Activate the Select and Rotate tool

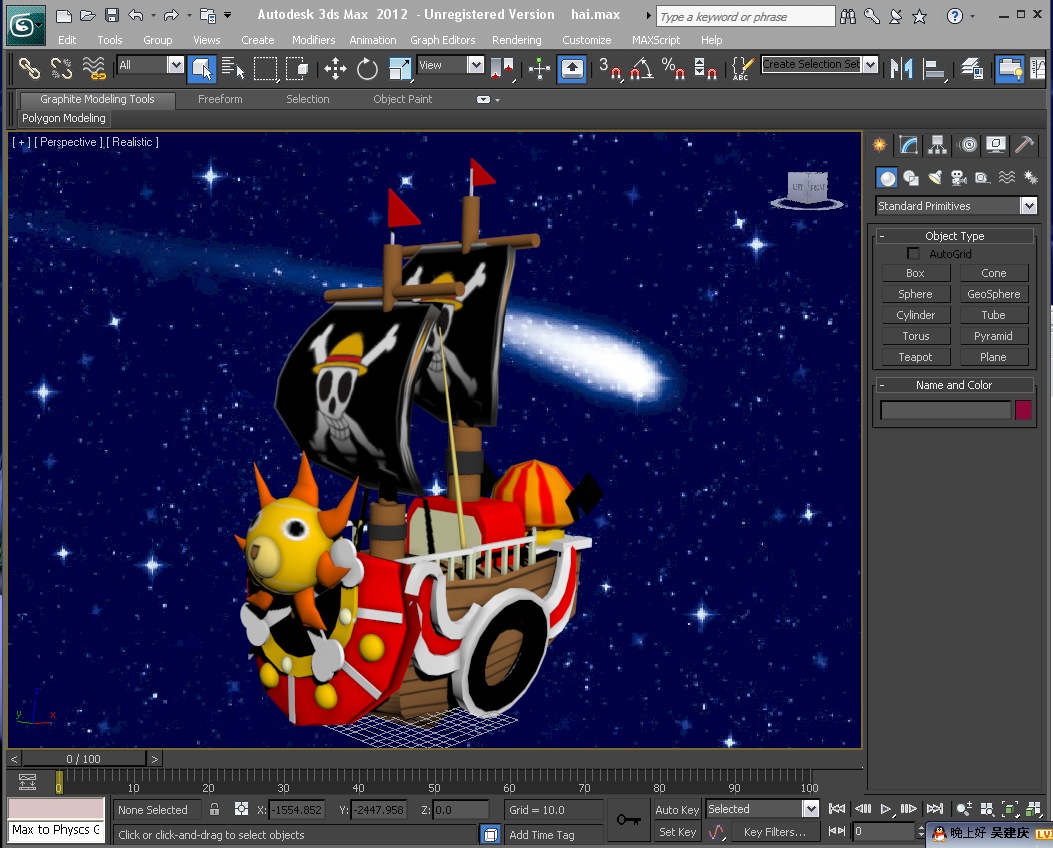tap(367, 68)
